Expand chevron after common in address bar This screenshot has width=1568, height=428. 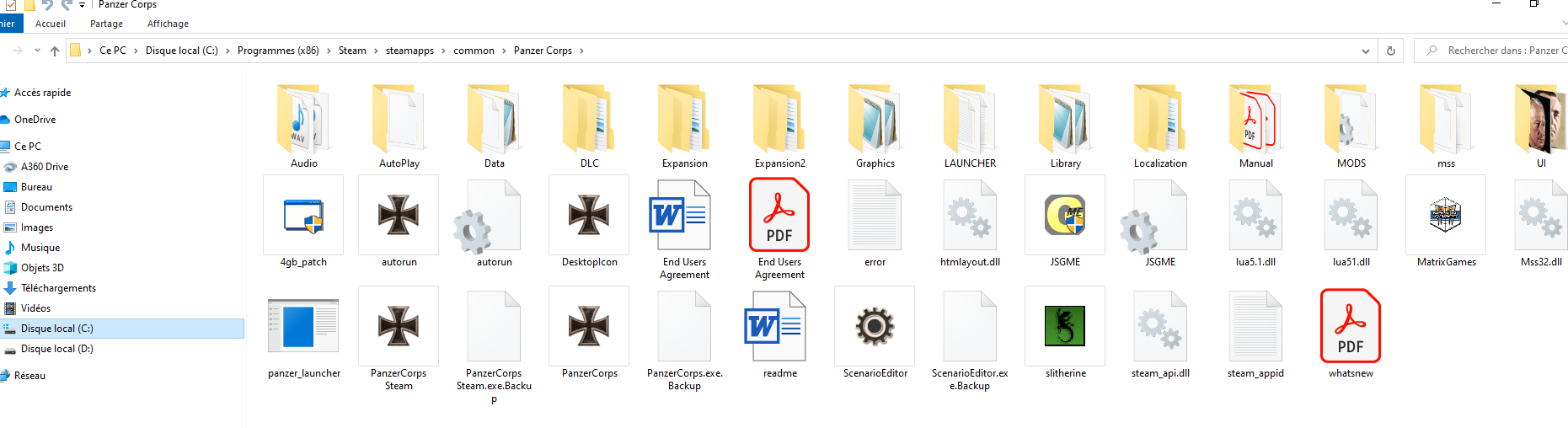click(504, 51)
